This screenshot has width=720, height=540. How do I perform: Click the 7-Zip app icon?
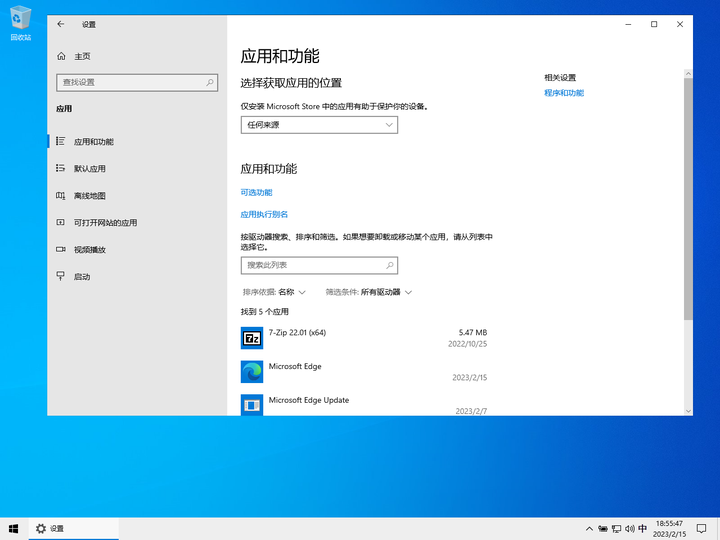(x=252, y=338)
